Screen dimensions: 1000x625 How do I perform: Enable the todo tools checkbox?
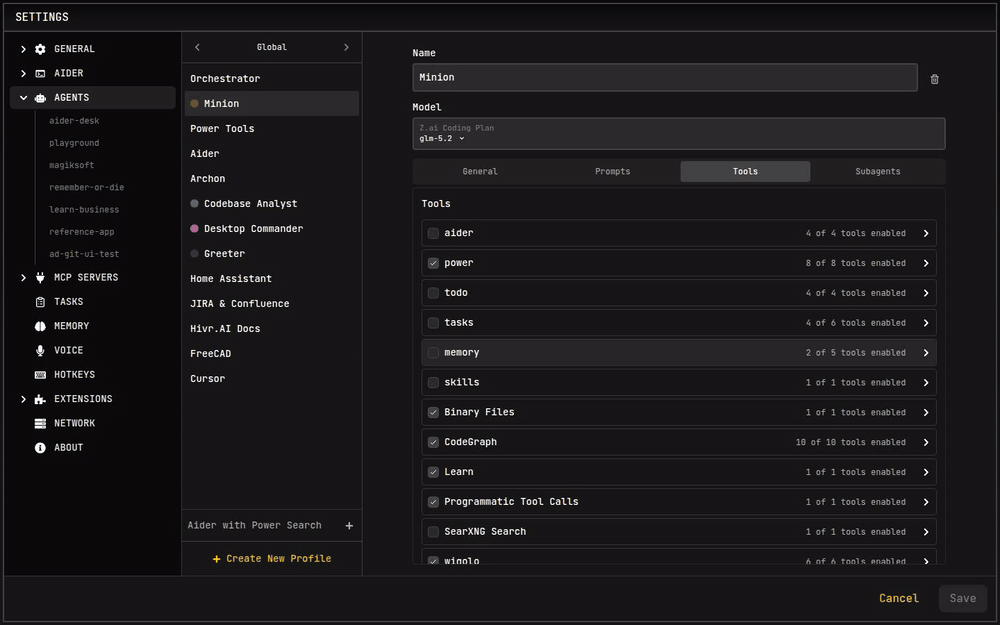(433, 293)
